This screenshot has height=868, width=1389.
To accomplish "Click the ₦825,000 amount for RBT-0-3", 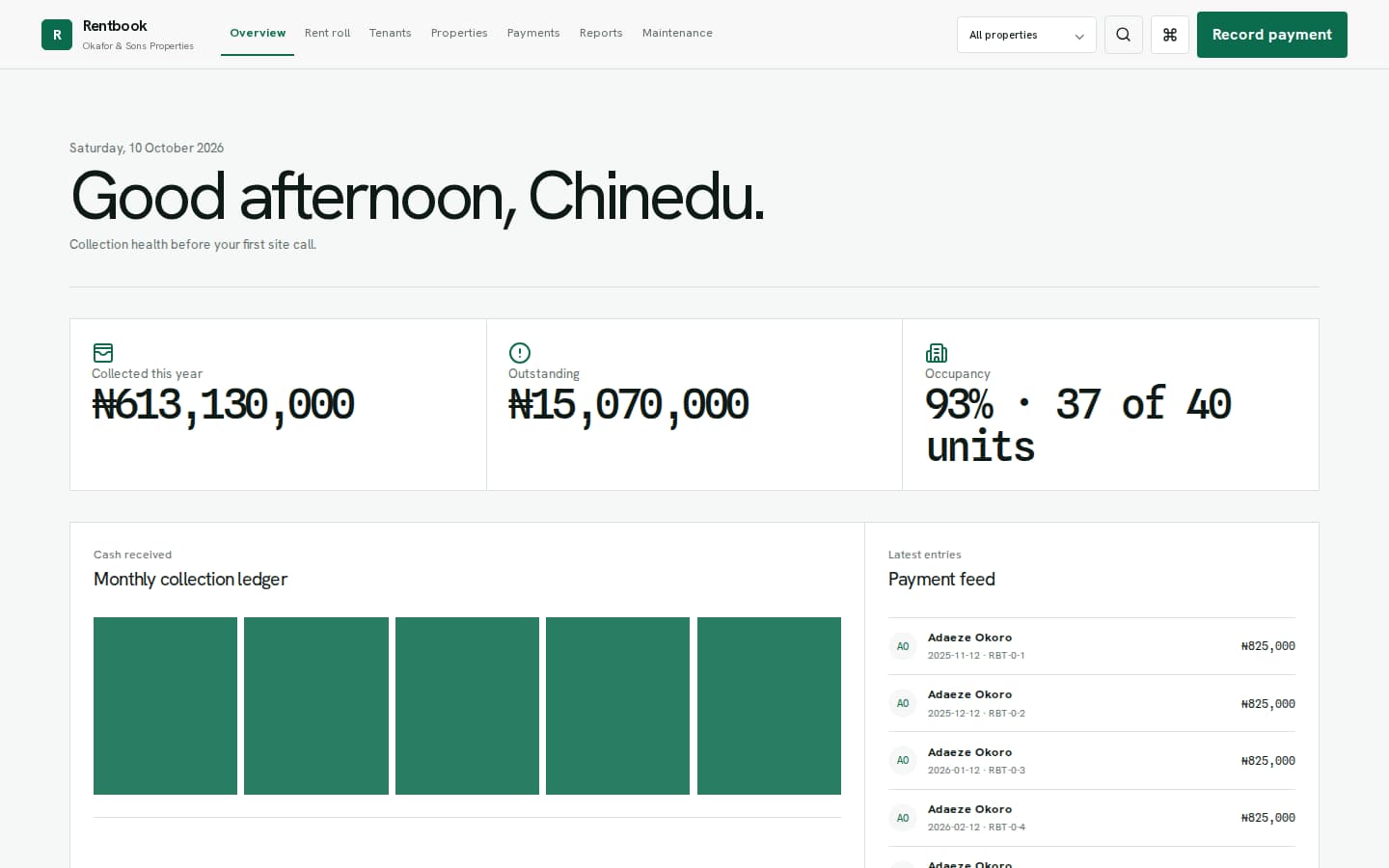I will click(x=1268, y=761).
